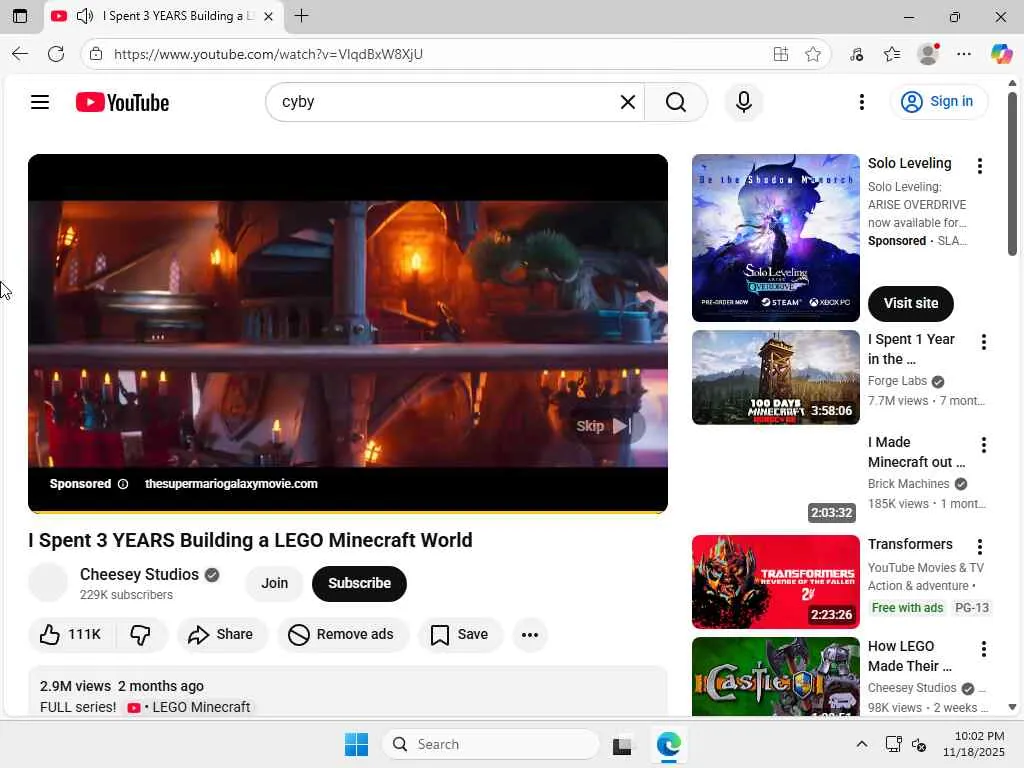1024x768 pixels.
Task: Subscribe to Cheesey Studios
Action: 359,583
